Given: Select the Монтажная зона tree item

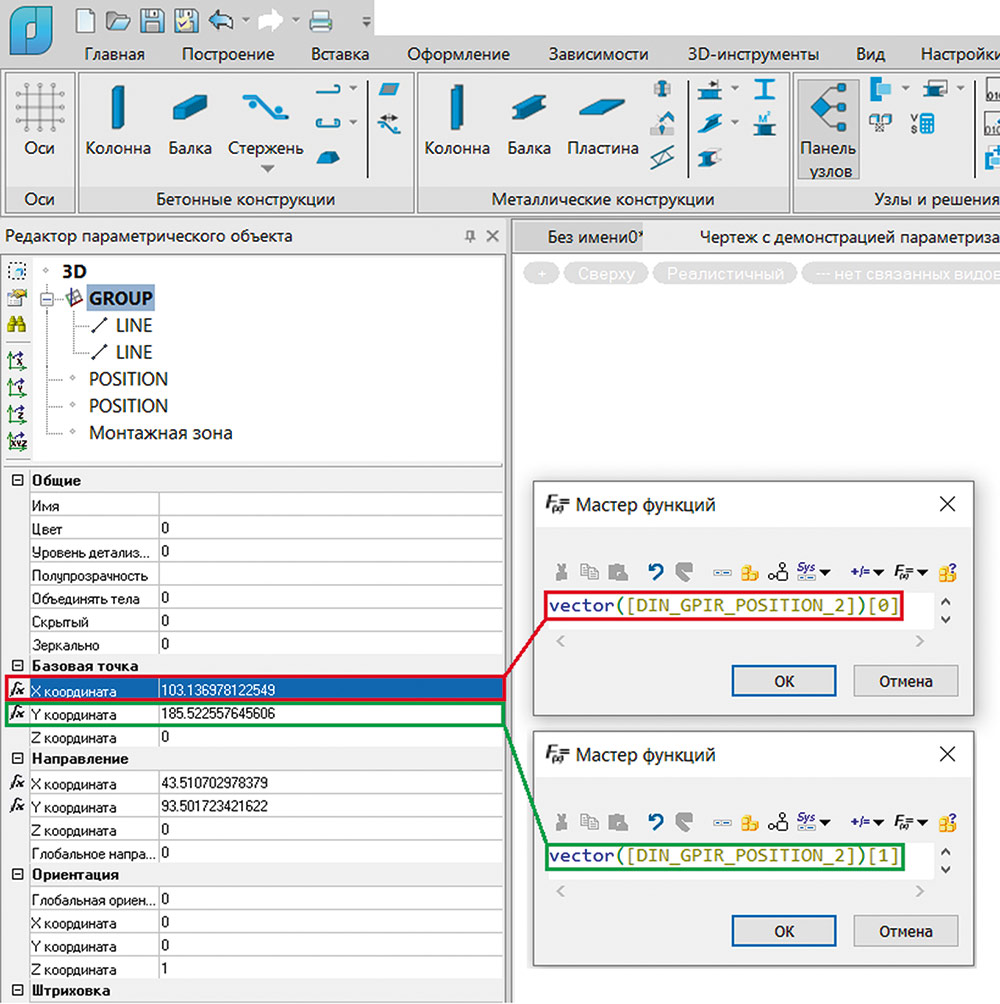Looking at the screenshot, I should (160, 433).
